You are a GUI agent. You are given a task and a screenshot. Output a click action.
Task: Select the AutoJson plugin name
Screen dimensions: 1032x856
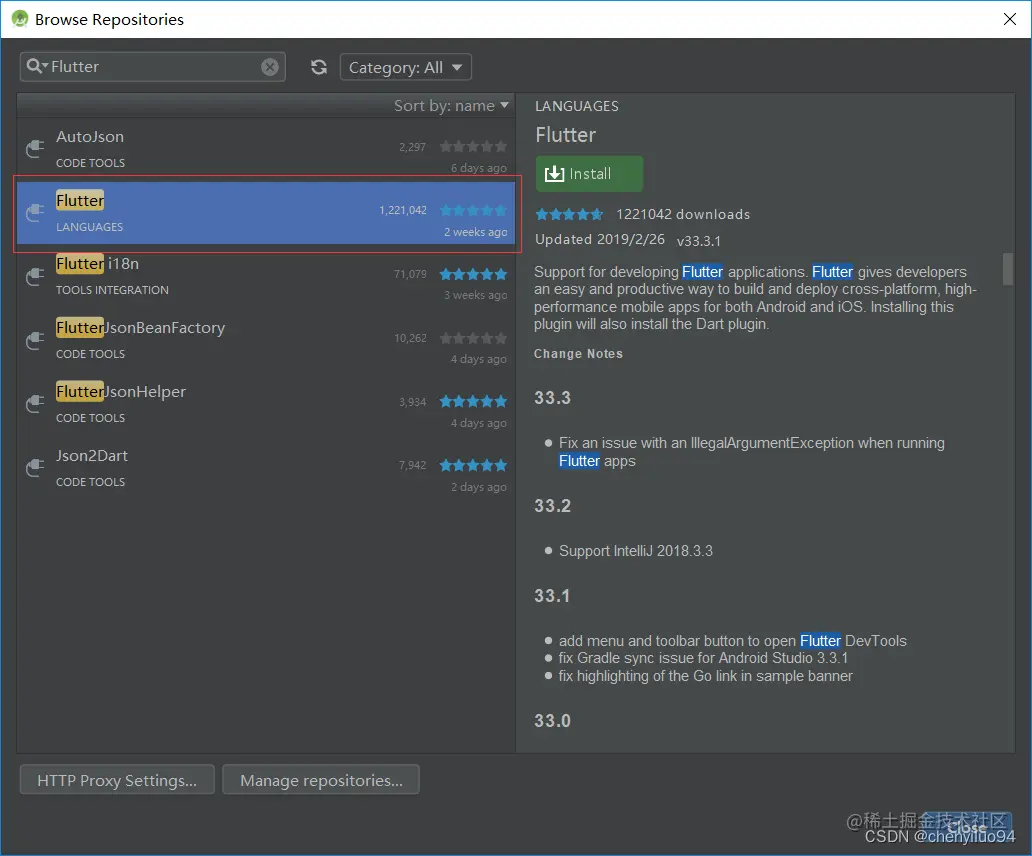pyautogui.click(x=90, y=137)
